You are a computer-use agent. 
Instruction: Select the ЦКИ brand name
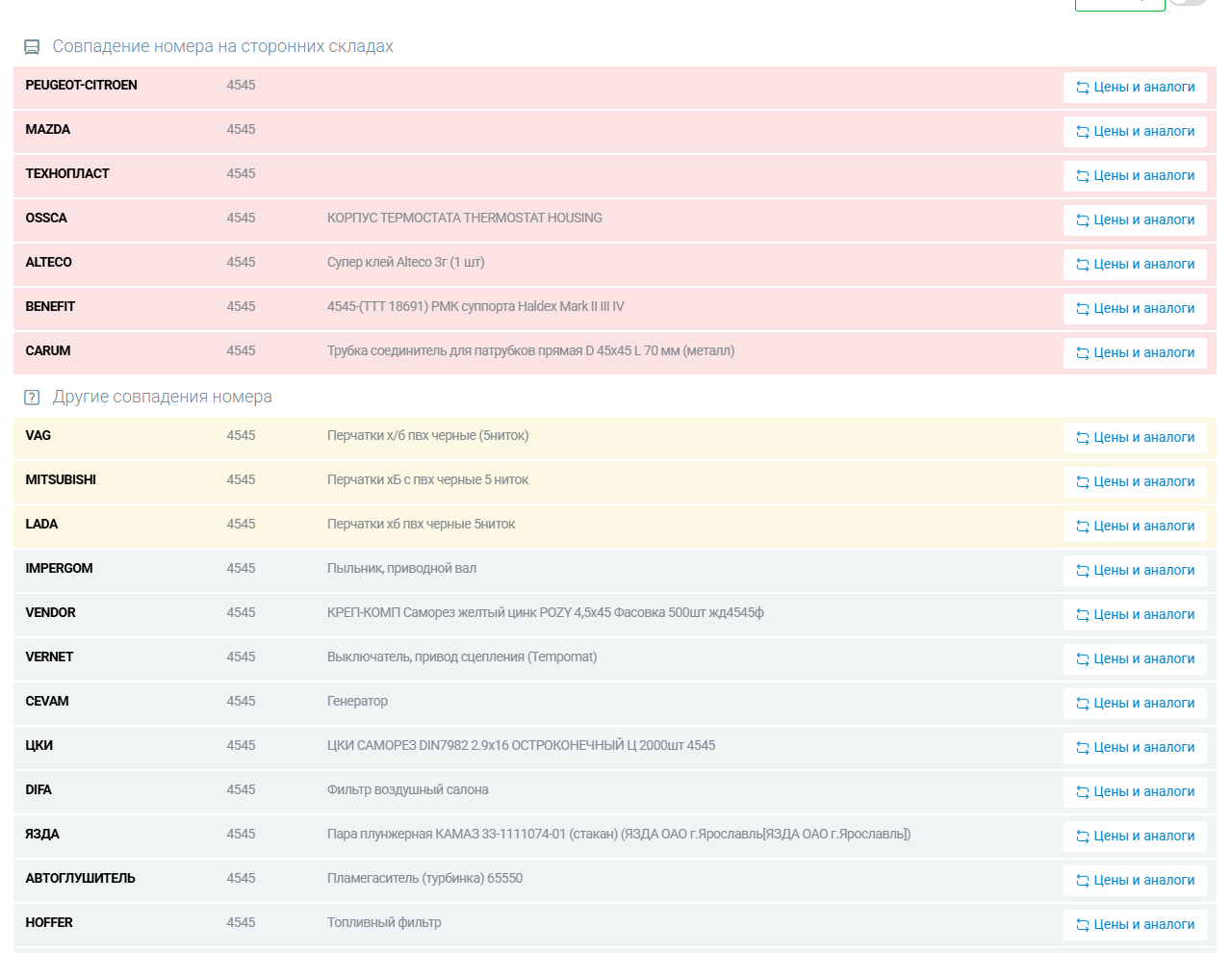point(39,746)
